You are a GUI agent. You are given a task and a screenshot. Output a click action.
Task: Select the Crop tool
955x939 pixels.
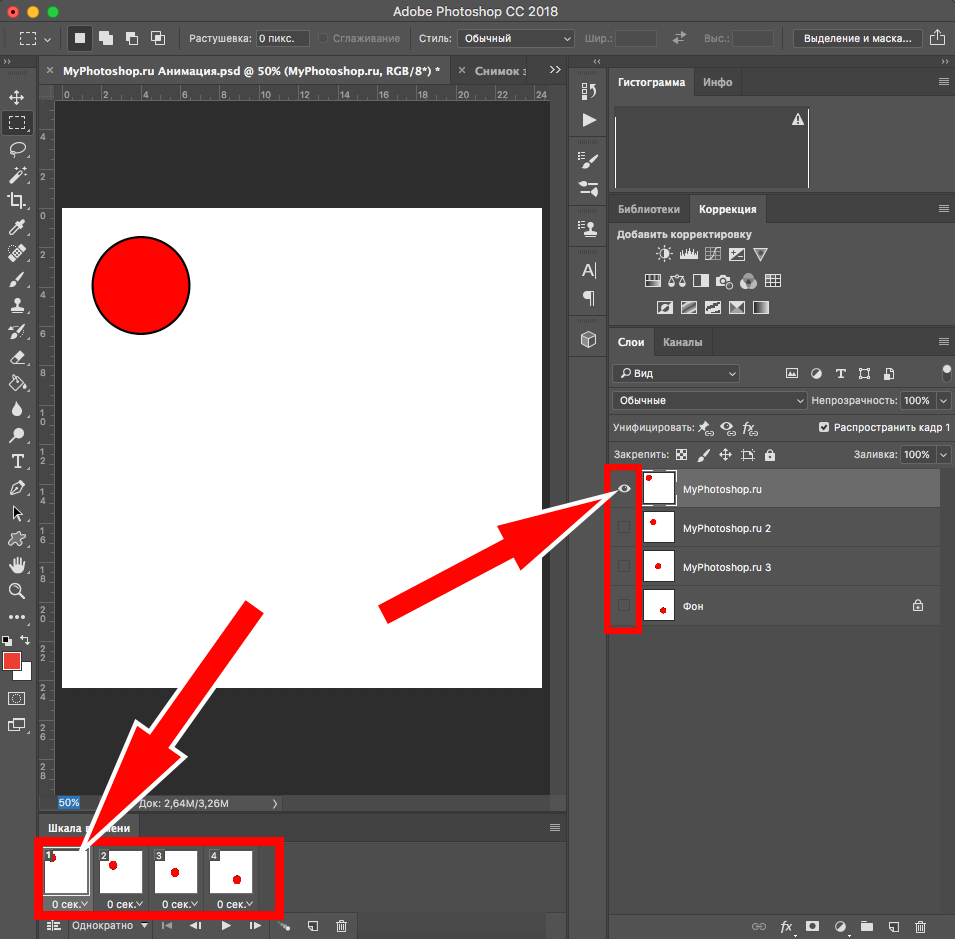coord(17,201)
